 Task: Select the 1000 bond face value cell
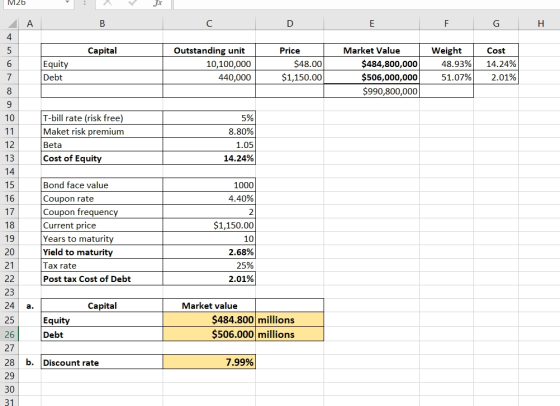209,185
